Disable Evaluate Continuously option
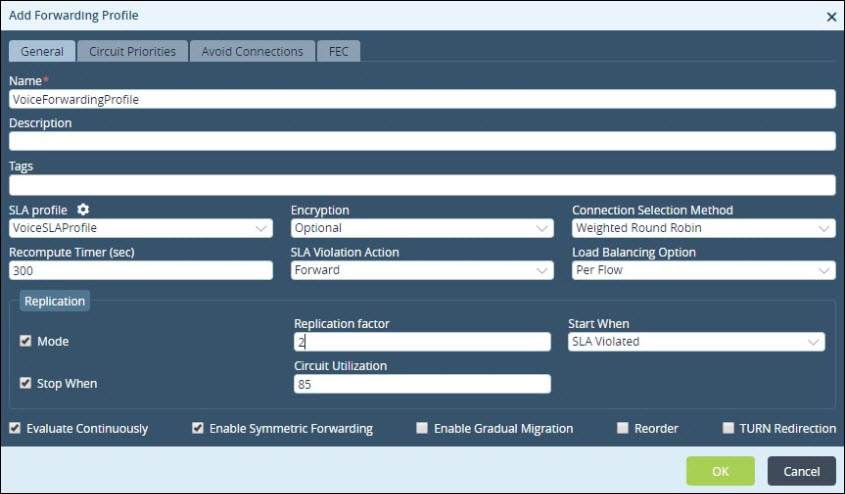Viewport: 845px width, 494px height. tap(15, 428)
